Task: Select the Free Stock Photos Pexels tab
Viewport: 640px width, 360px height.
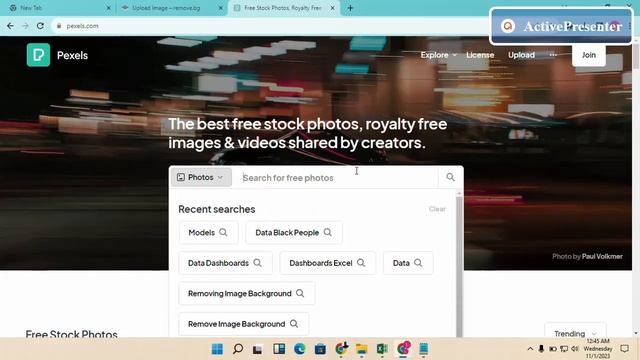Action: coord(284,8)
